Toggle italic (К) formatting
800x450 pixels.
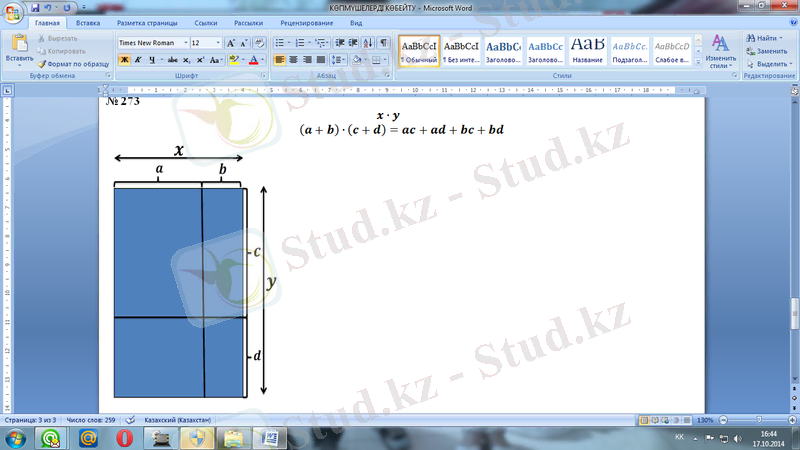pos(139,60)
